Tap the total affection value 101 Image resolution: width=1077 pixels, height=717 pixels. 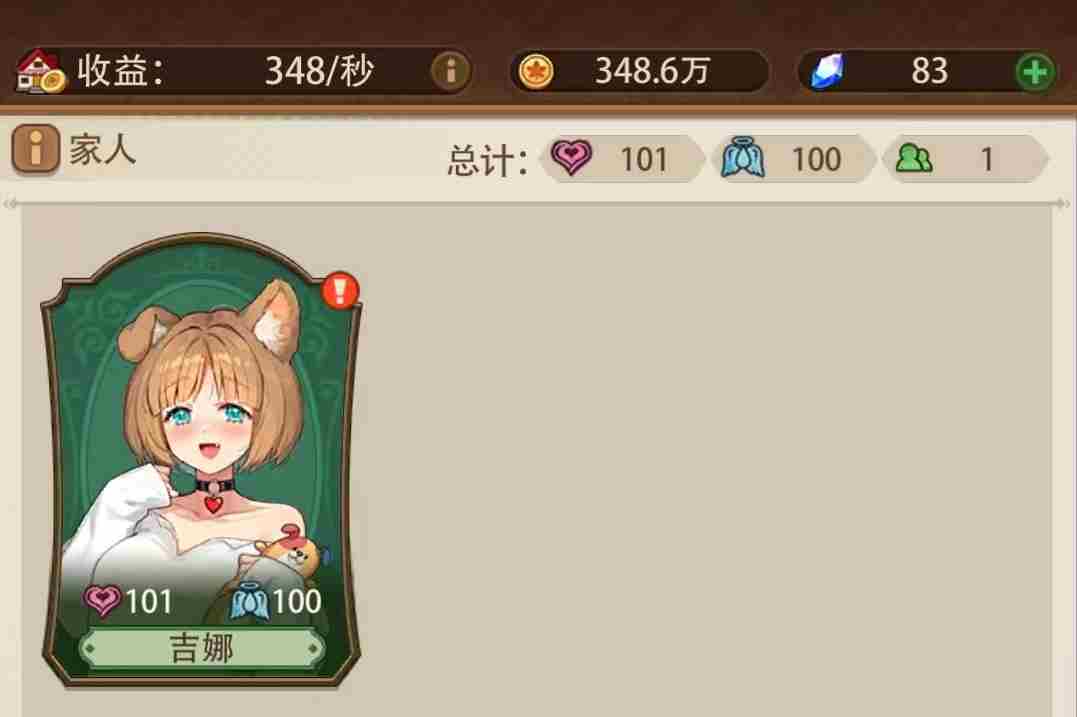(644, 159)
